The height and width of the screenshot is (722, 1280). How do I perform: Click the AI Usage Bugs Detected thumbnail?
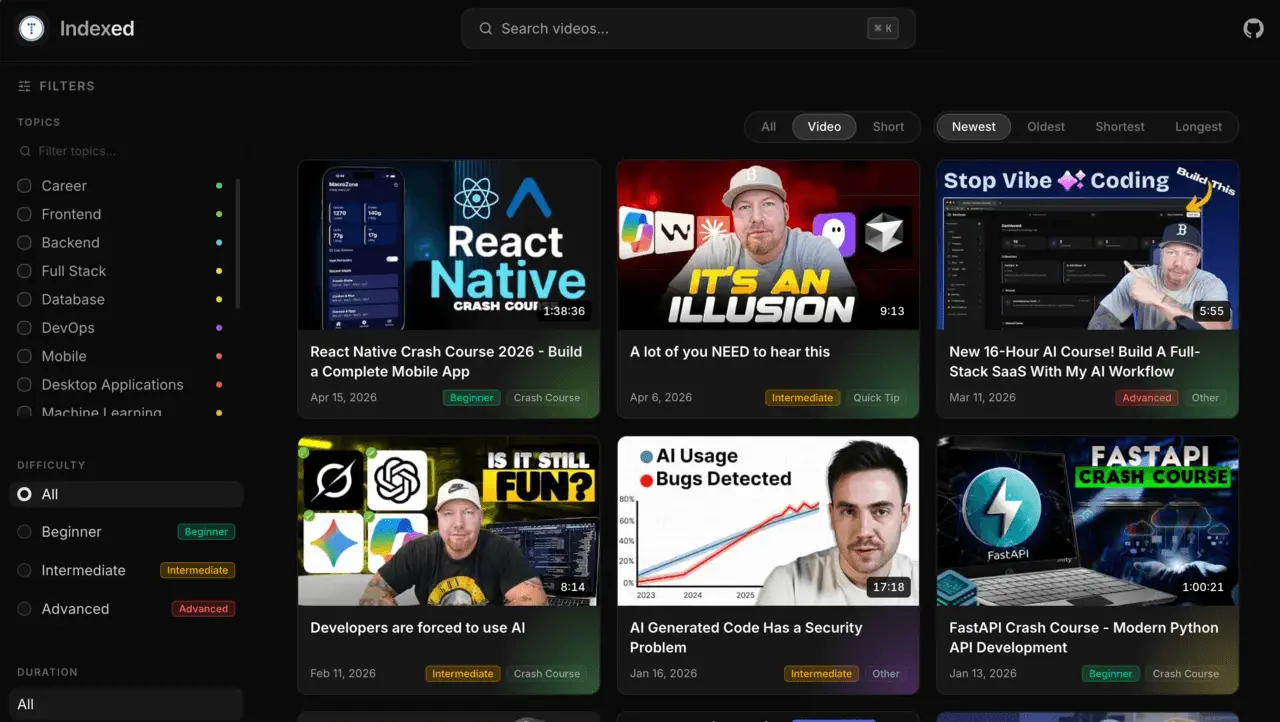pyautogui.click(x=768, y=520)
